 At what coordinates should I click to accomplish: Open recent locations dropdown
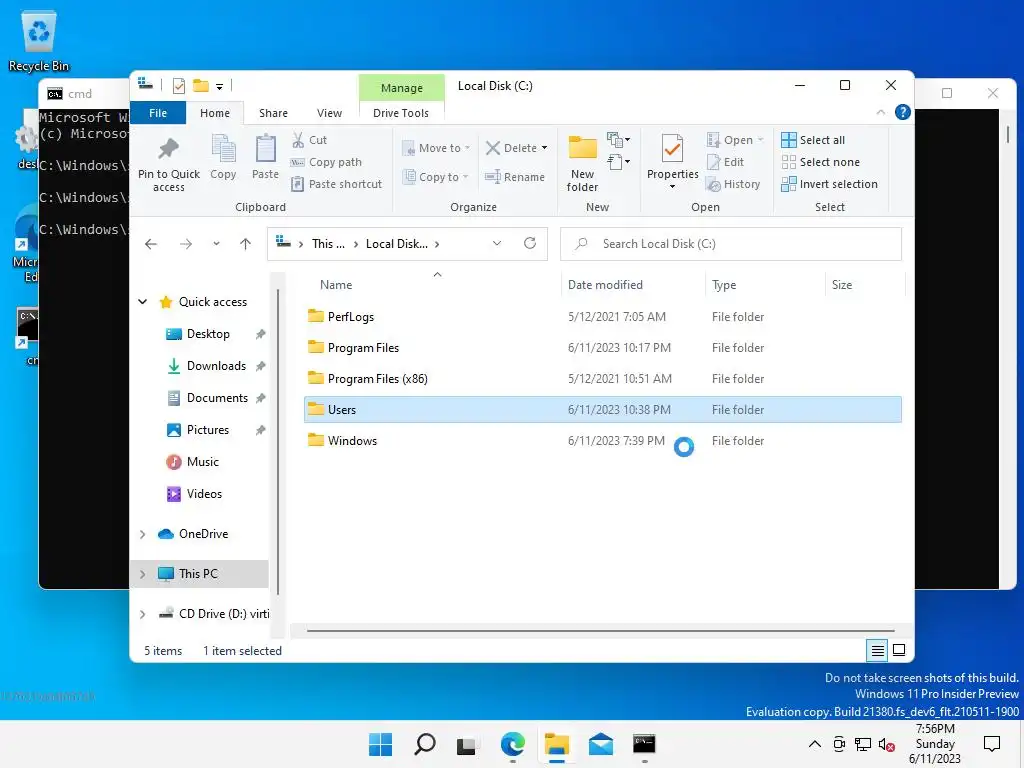216,244
